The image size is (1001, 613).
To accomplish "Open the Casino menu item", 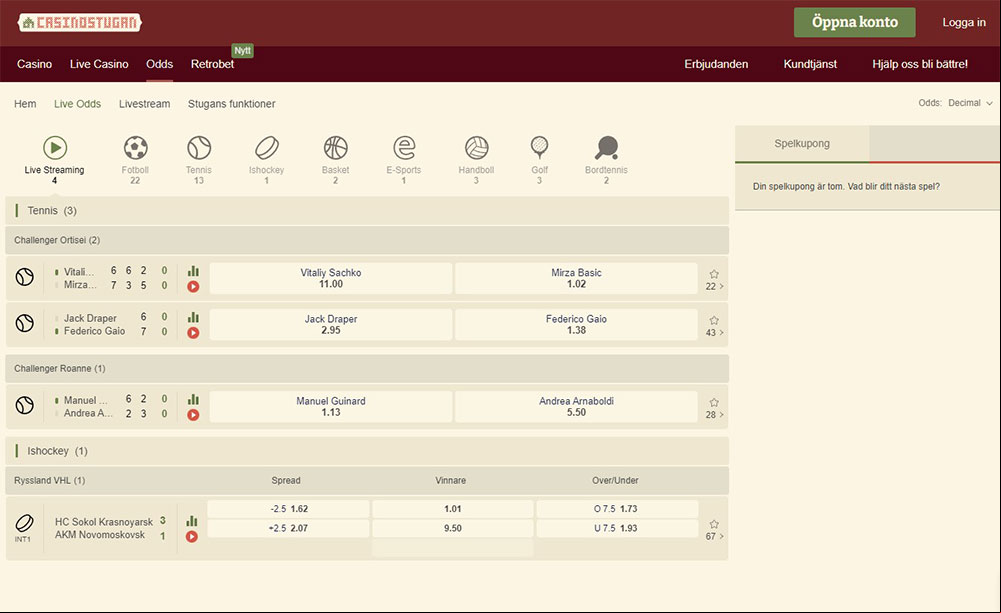I will coord(34,64).
